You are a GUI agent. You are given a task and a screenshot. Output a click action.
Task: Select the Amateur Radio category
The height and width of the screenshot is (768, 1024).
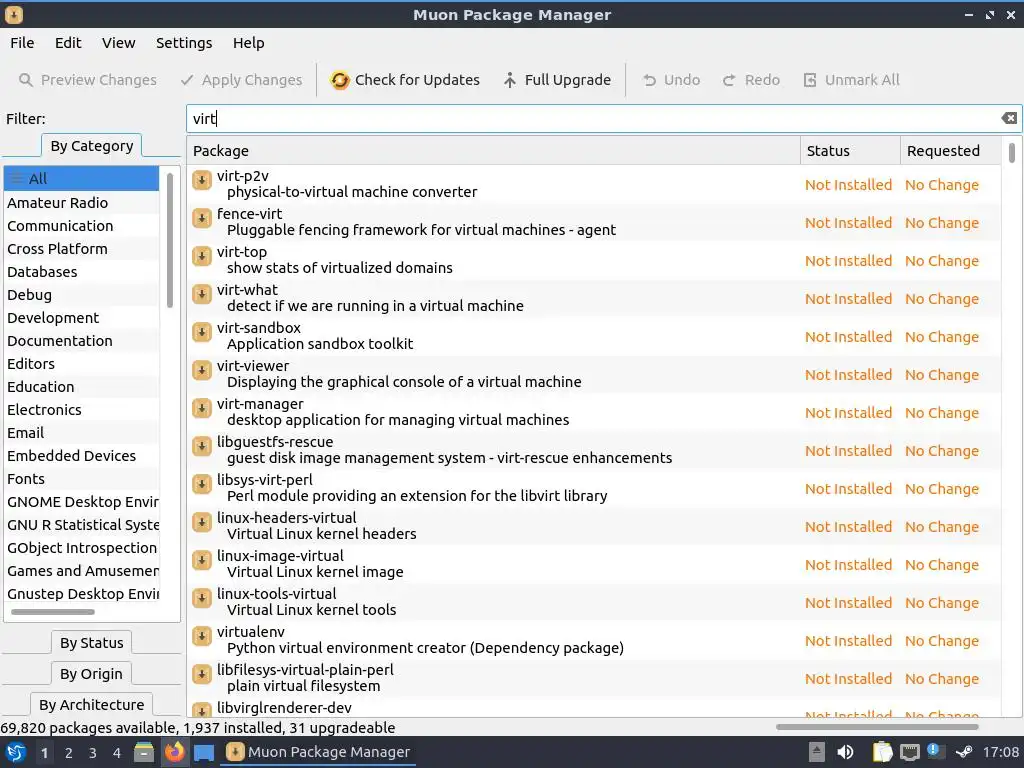81,202
